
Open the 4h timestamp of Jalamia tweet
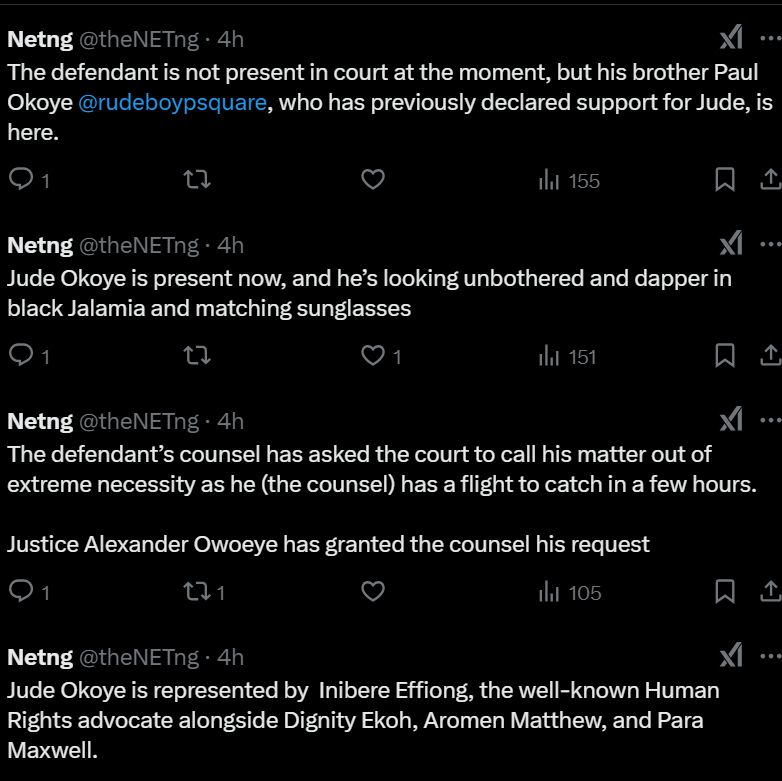(231, 245)
